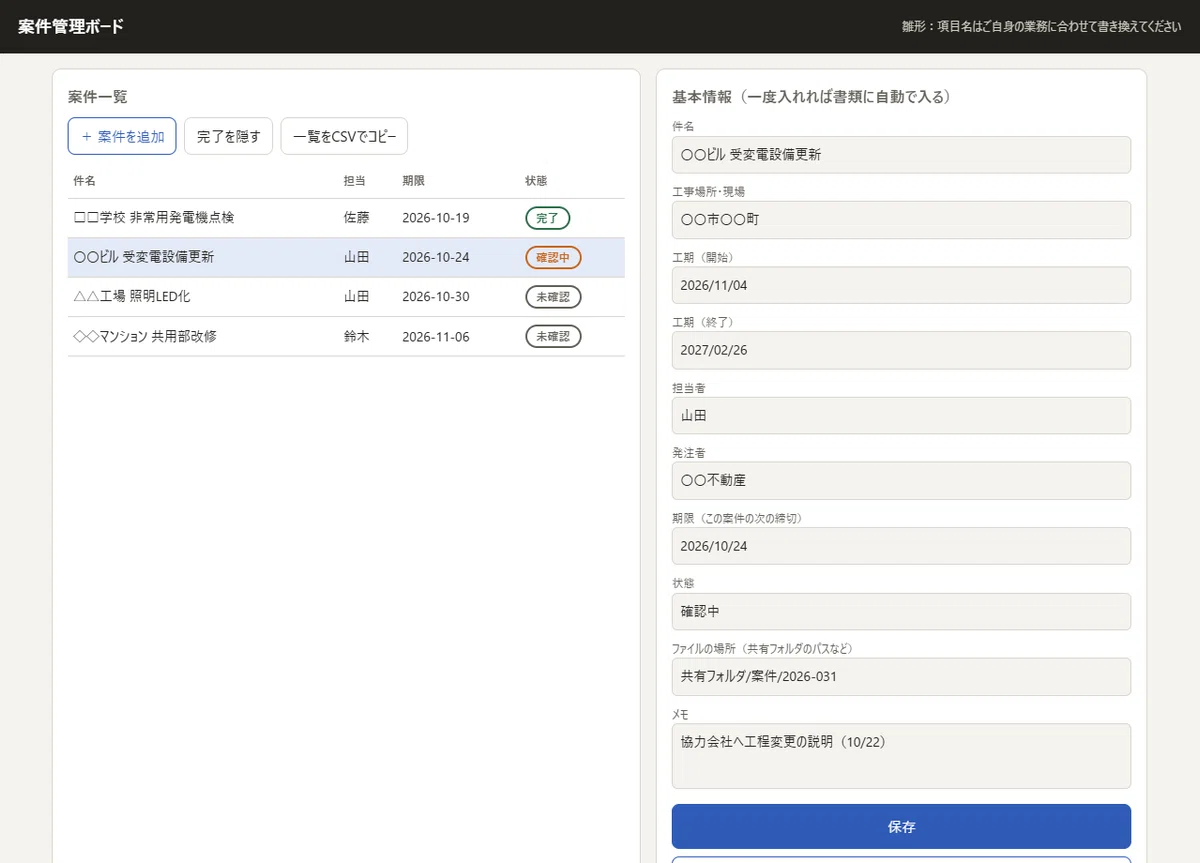Click the 件名 column header
Screen dimensions: 1200x863
tap(85, 181)
